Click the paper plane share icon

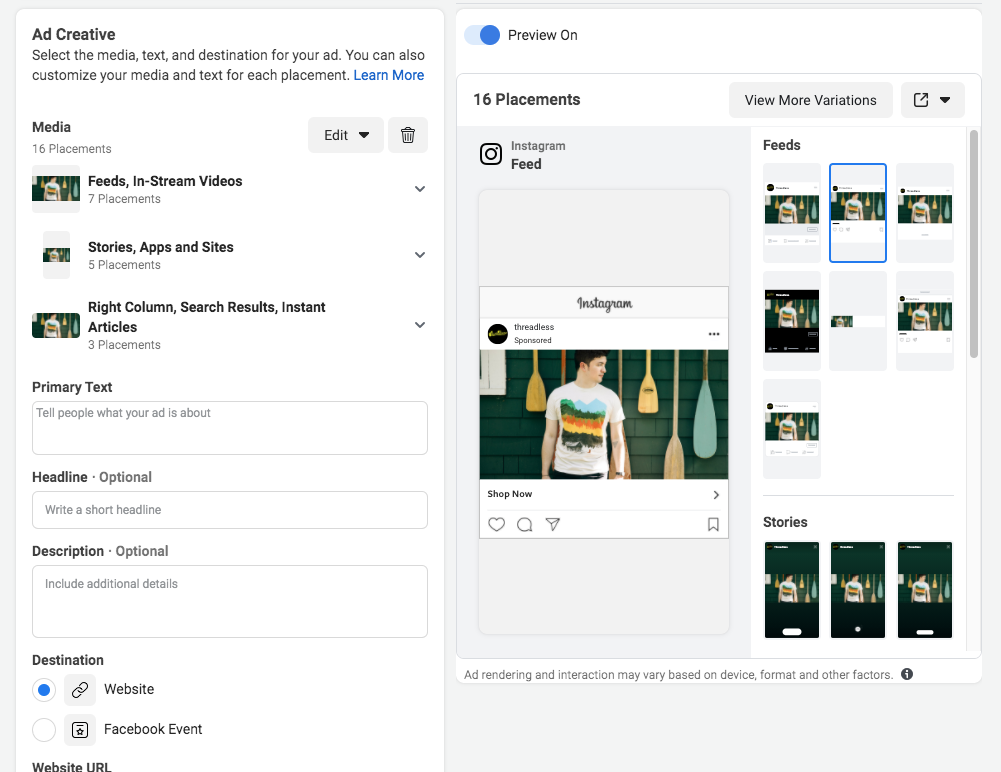click(x=552, y=524)
